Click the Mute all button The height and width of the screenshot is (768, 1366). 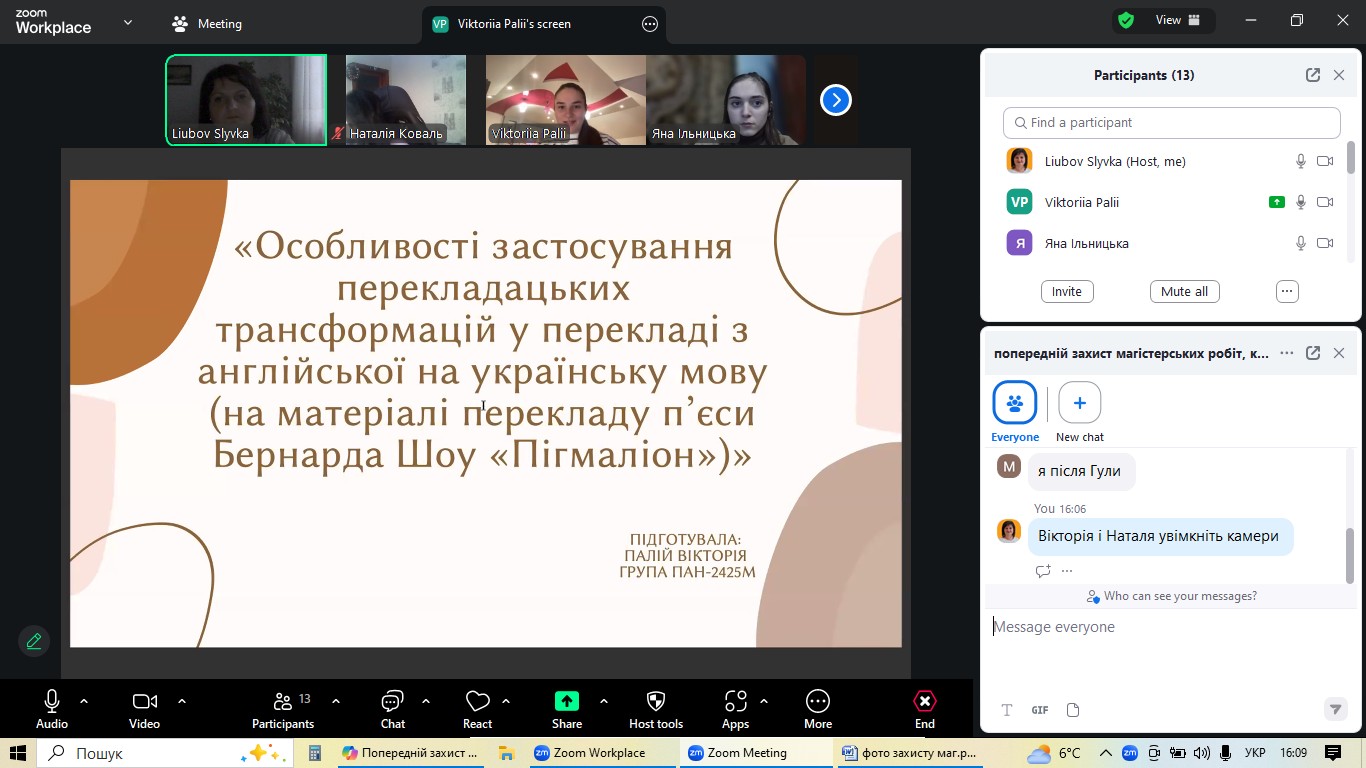pyautogui.click(x=1184, y=291)
